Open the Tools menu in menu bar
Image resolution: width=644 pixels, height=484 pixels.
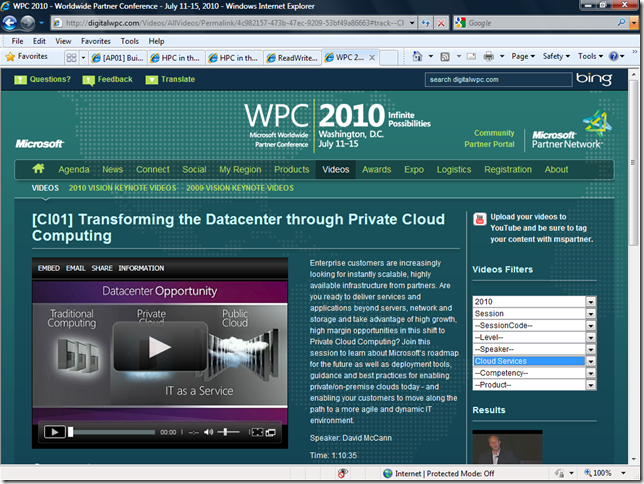pyautogui.click(x=130, y=41)
